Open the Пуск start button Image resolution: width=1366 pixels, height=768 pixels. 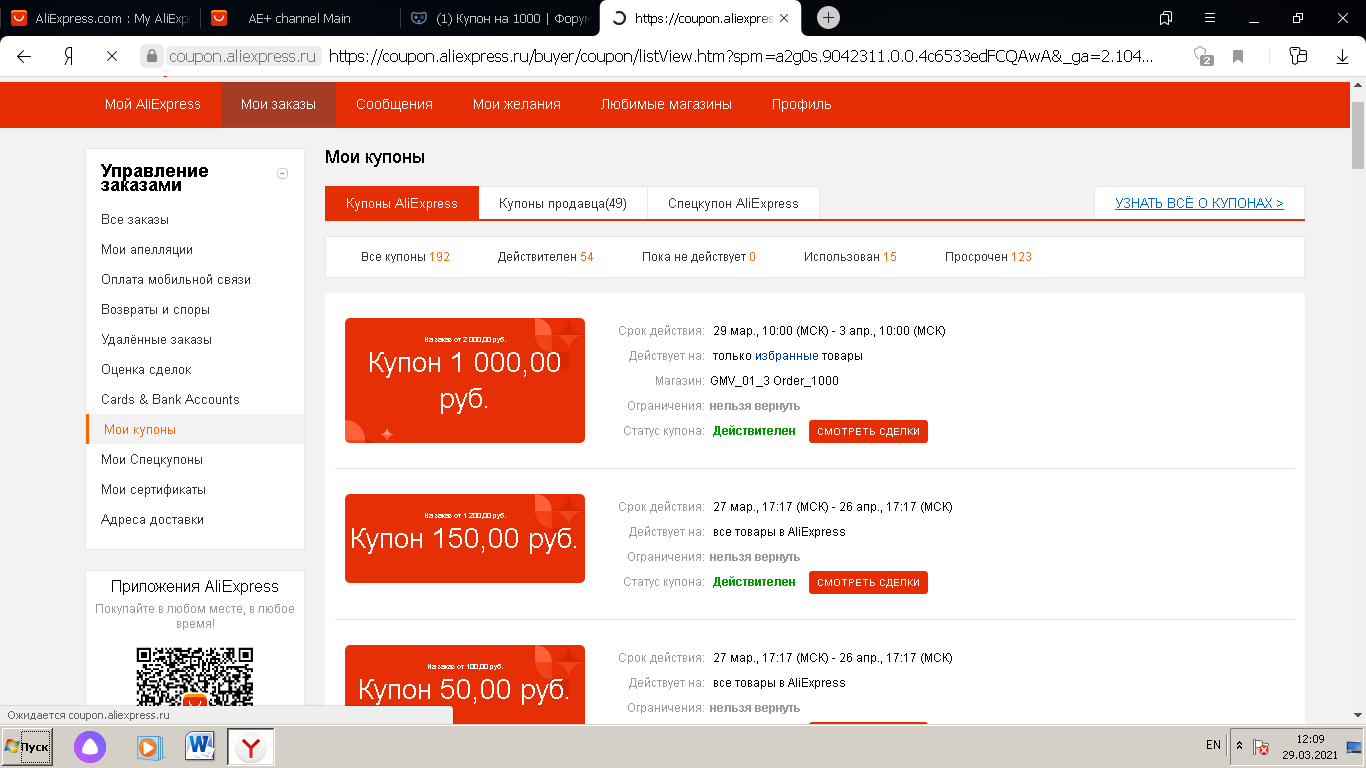tap(27, 747)
